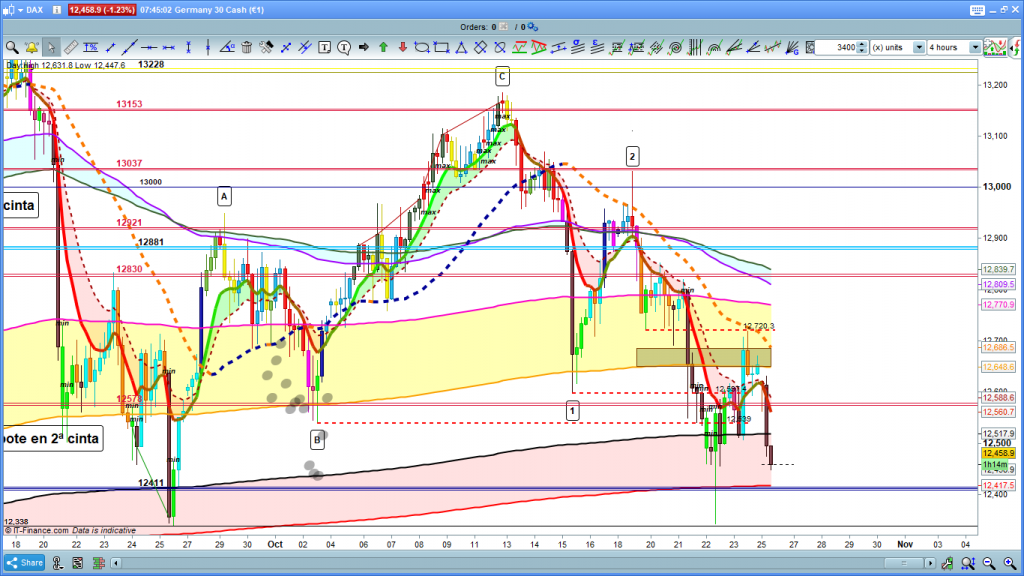1024x576 pixels.
Task: Open the alert bell tool
Action: tap(31, 47)
